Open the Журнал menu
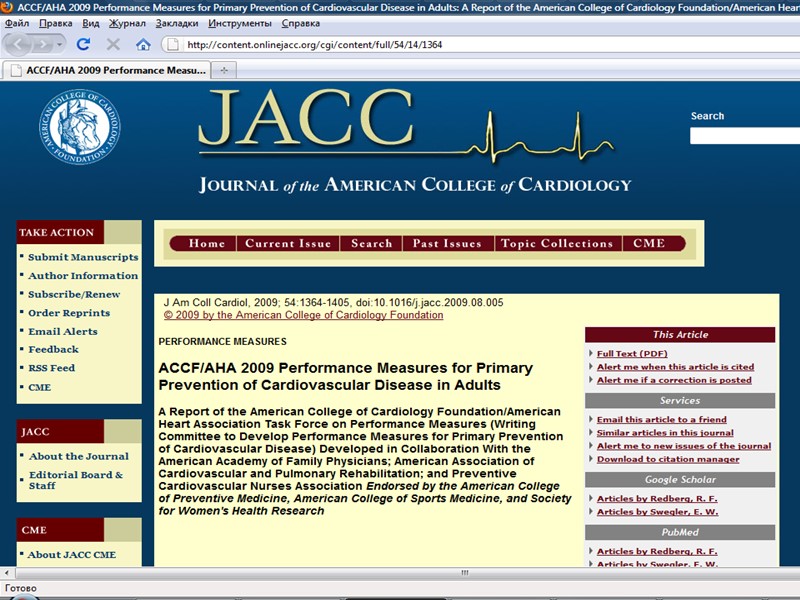Screen dimensions: 800x600 click(x=127, y=23)
